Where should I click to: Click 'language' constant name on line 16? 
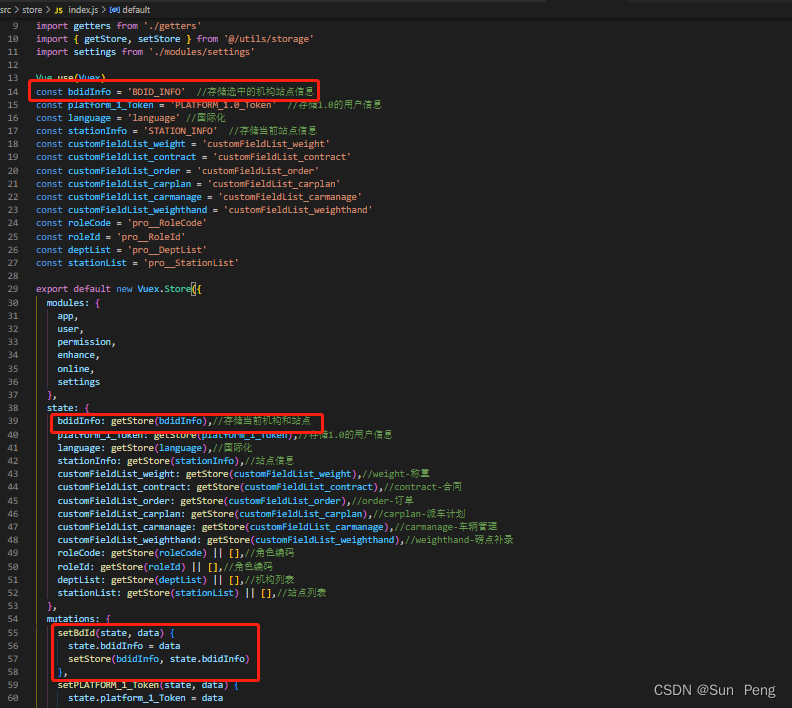[x=89, y=118]
